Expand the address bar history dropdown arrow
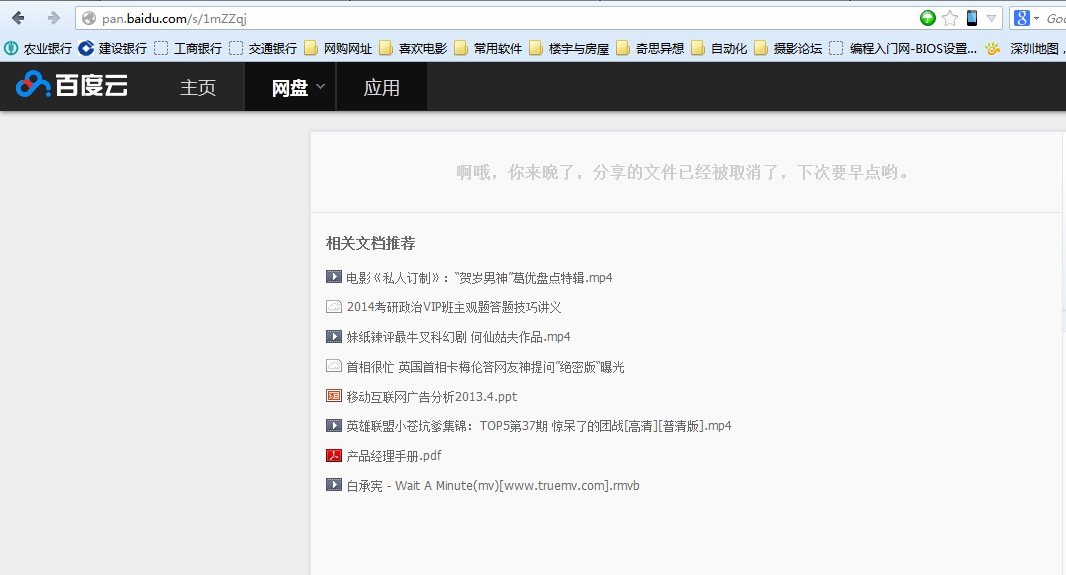 pos(991,18)
